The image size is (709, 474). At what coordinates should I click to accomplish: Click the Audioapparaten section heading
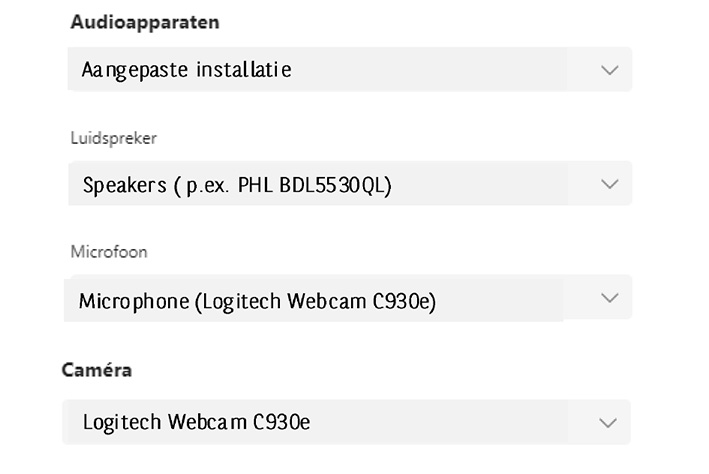tap(145, 22)
